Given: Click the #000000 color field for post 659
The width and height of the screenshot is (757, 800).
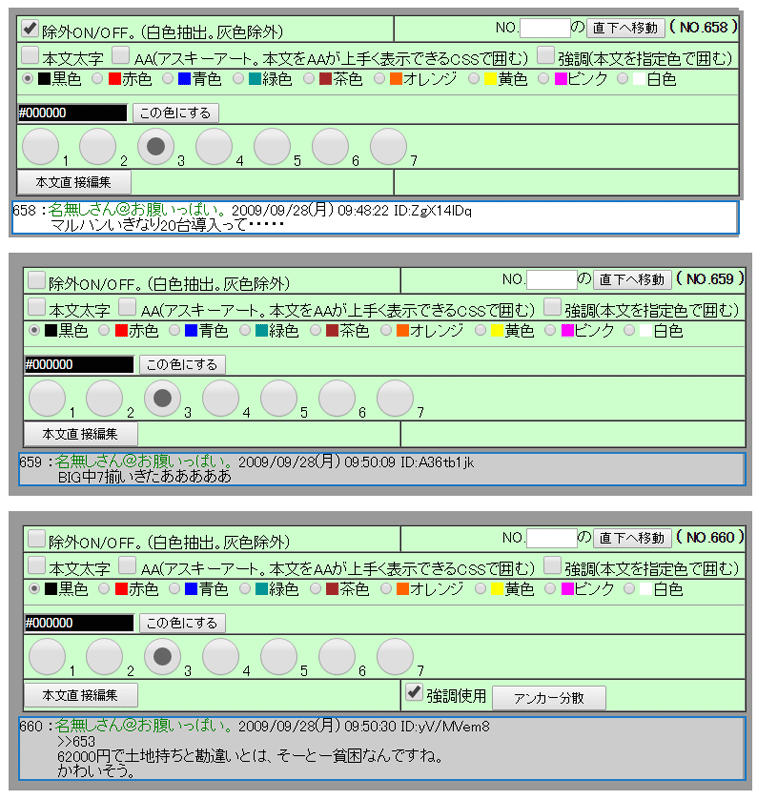Looking at the screenshot, I should (78, 365).
